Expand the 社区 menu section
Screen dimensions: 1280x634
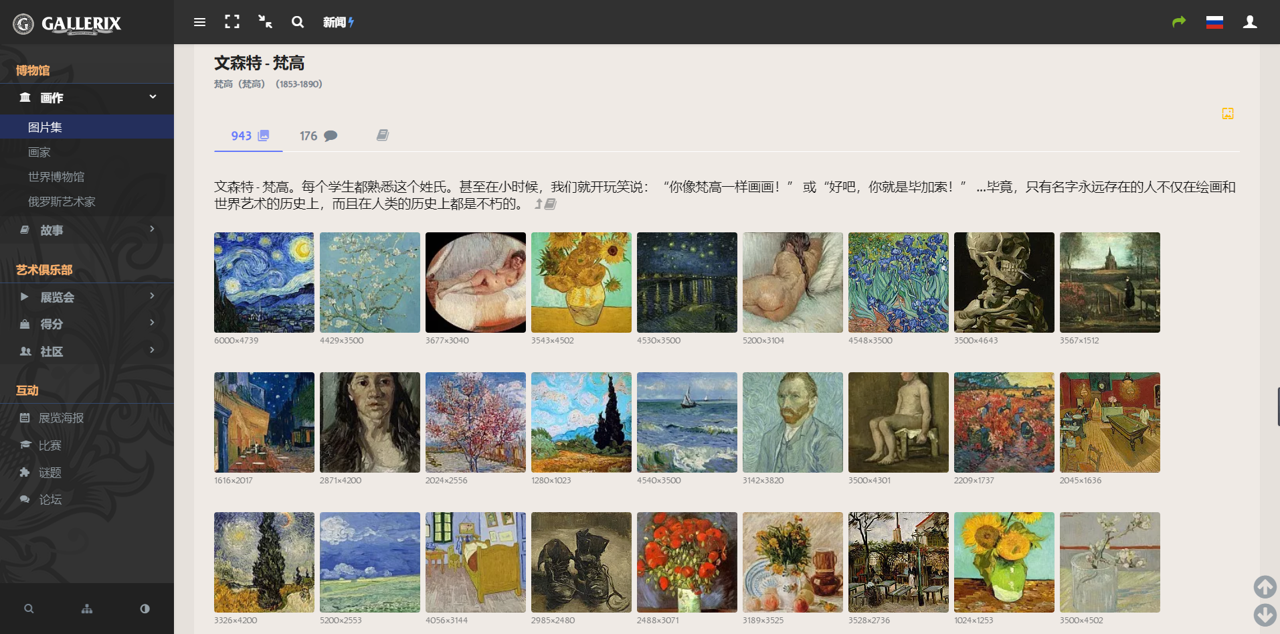[87, 351]
